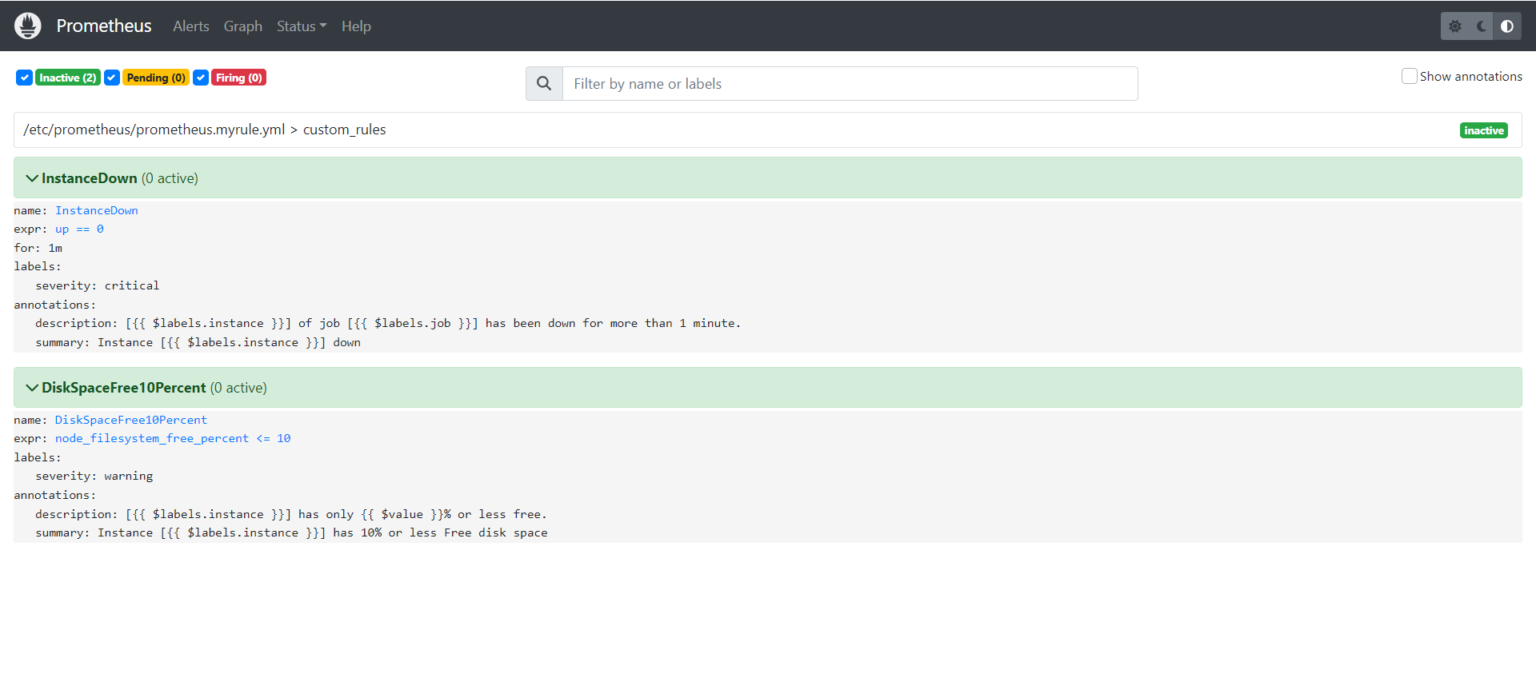Click the green Inactive (2) filter badge
This screenshot has height=682, width=1536.
(67, 77)
